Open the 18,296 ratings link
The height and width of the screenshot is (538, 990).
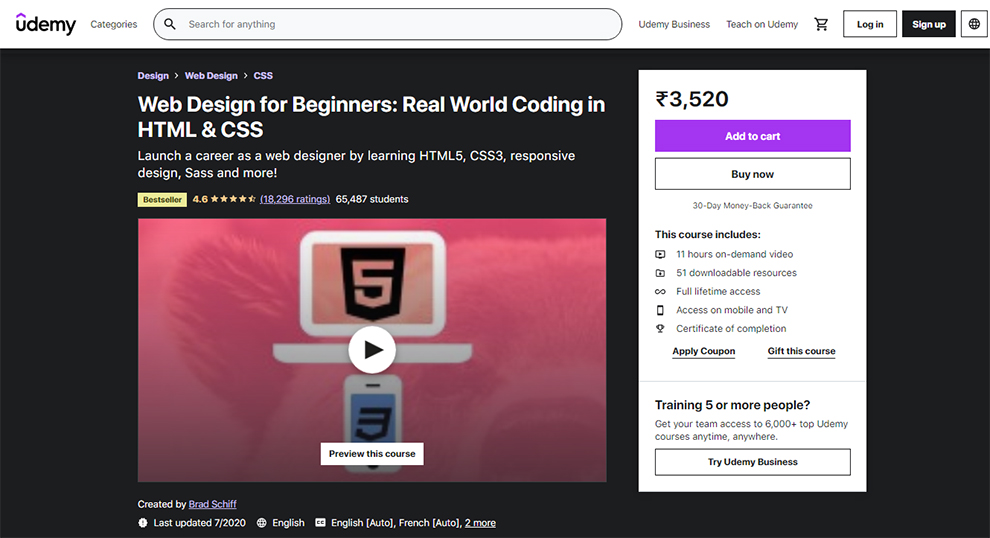(295, 199)
